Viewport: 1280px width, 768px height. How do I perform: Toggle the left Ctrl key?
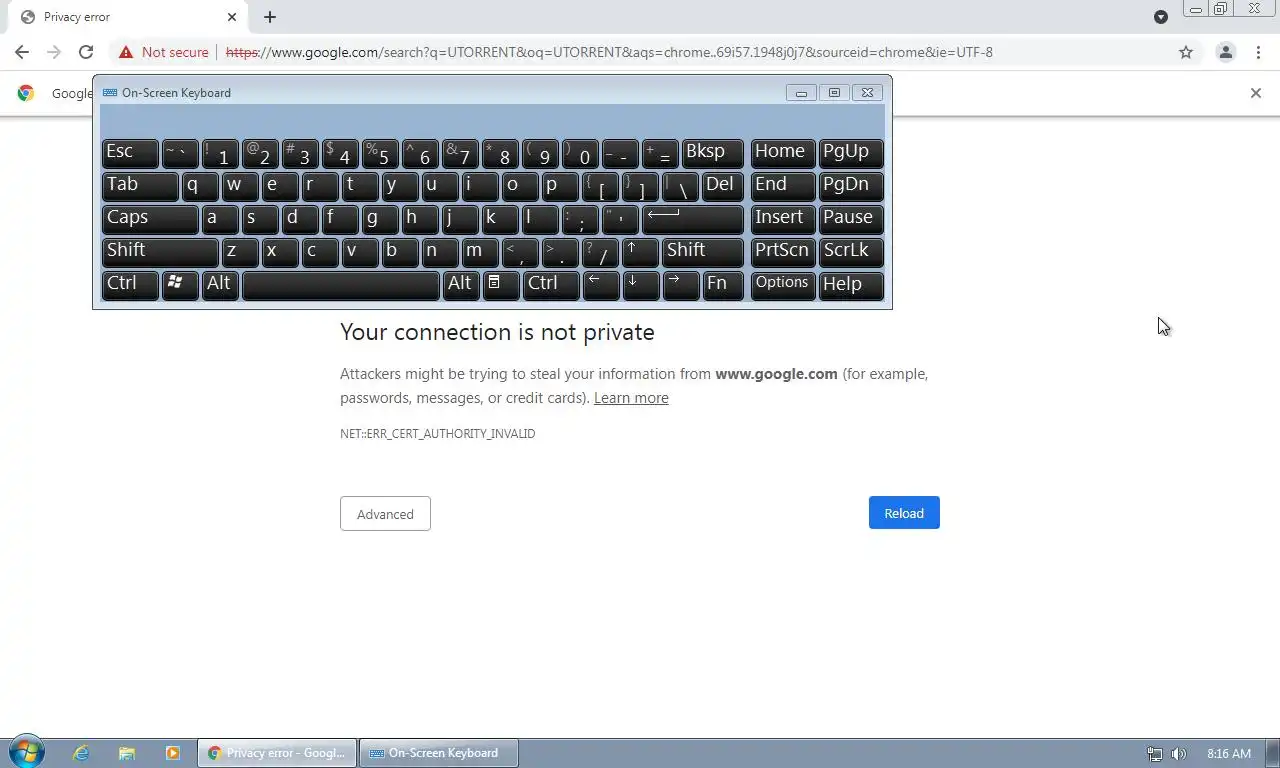[x=130, y=285]
